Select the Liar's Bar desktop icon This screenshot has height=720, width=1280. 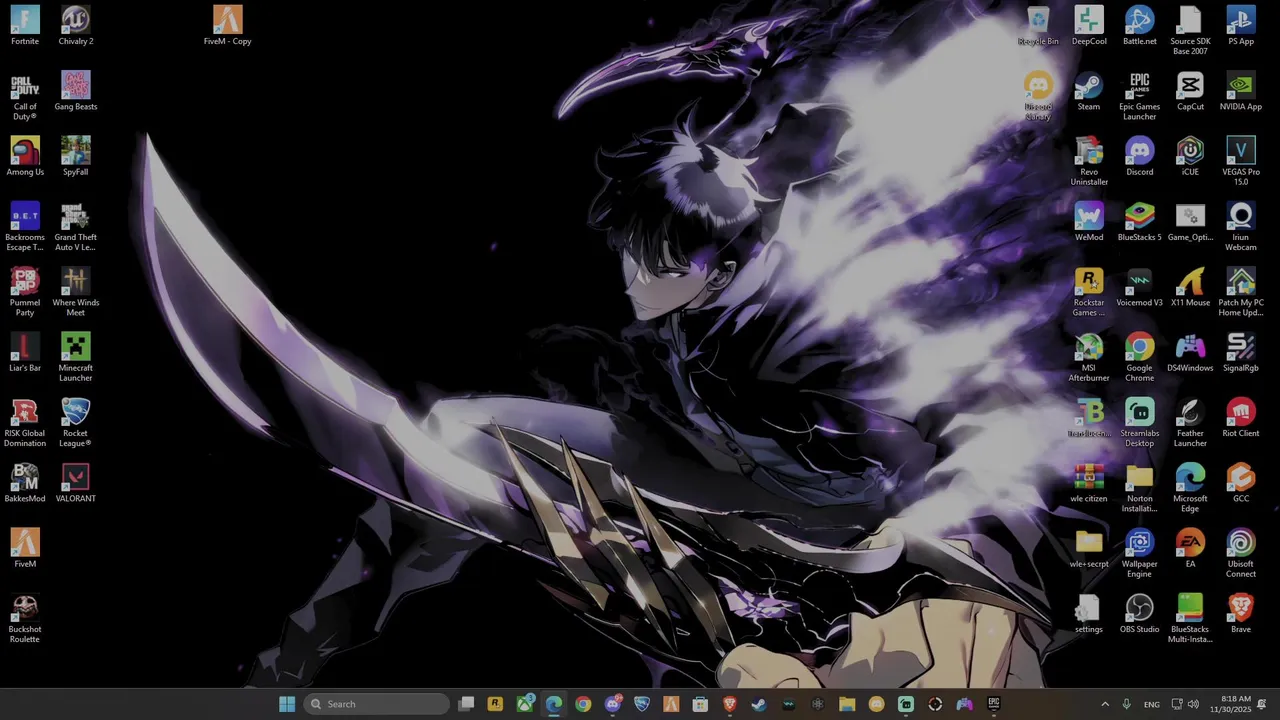(25, 352)
